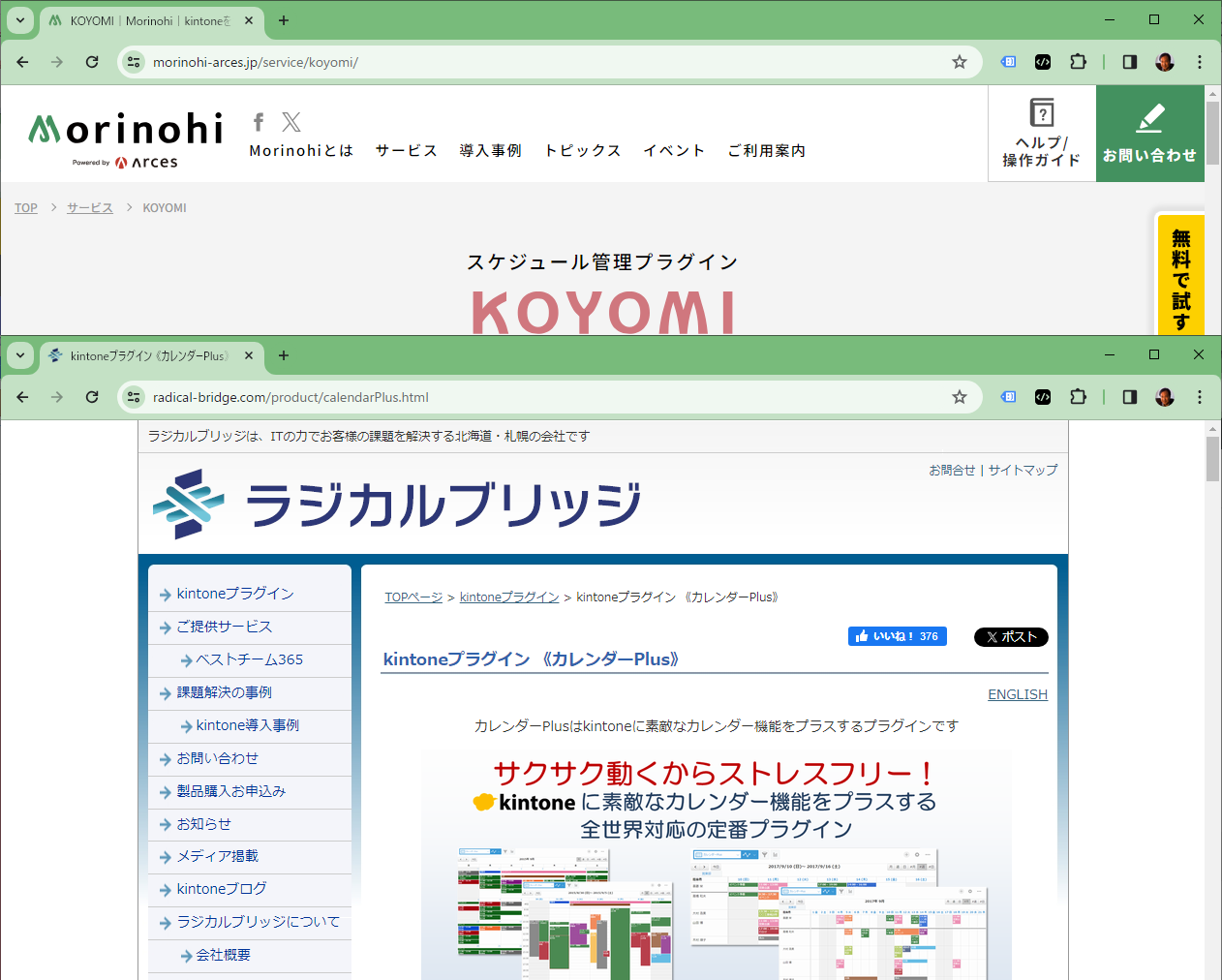
Task: Open tab search dropdown in KOYOMI window
Action: click(x=20, y=20)
